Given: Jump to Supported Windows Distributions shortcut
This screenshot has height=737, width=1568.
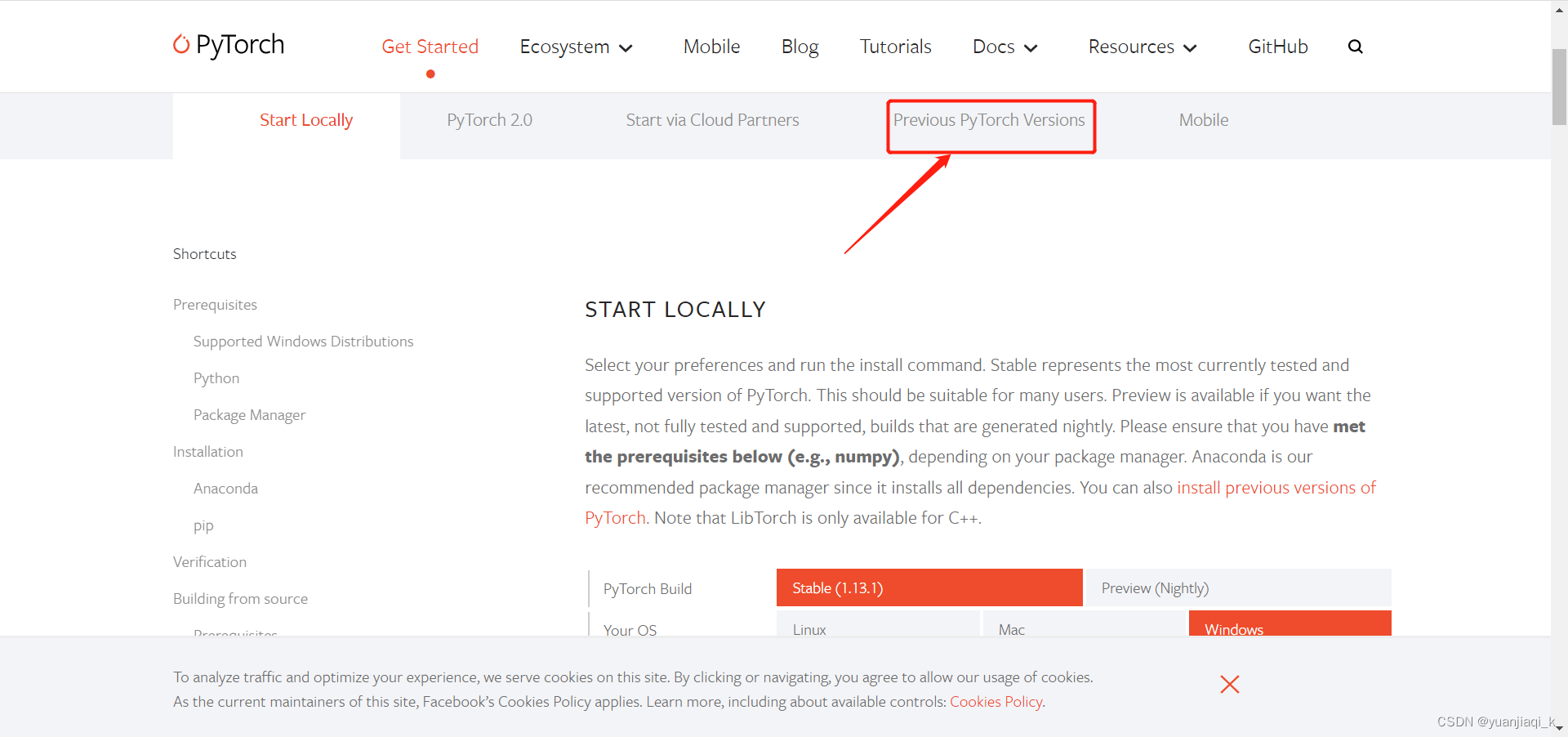Looking at the screenshot, I should (x=303, y=342).
